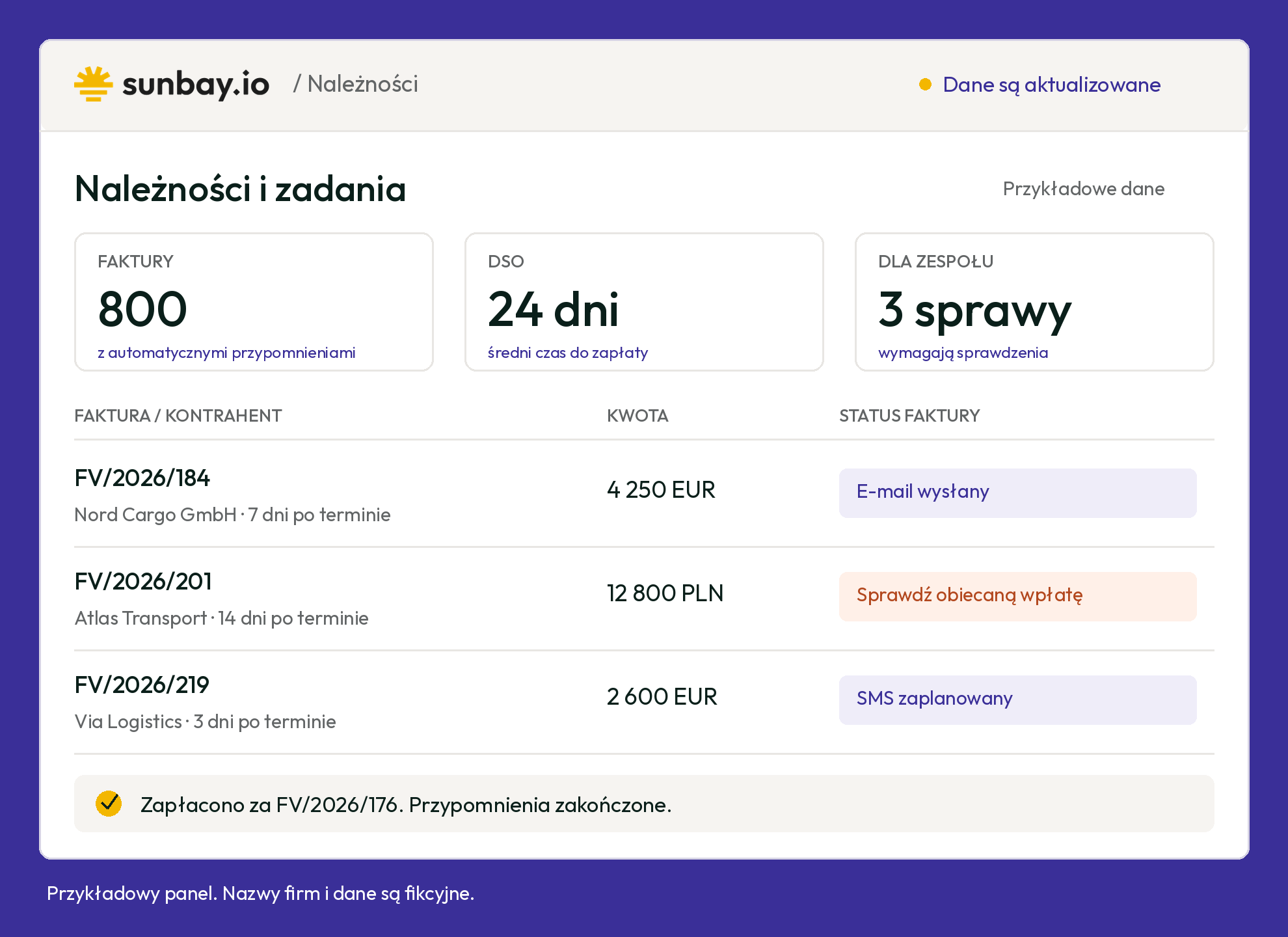The height and width of the screenshot is (937, 1288).
Task: Click the 'STATUS FAKTURY' column header
Action: tap(909, 416)
